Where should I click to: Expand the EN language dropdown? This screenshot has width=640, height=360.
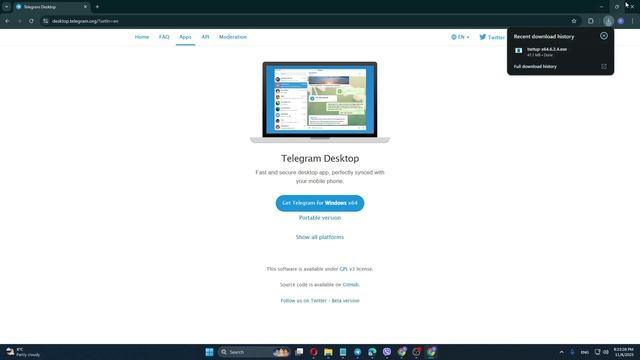[x=460, y=37]
